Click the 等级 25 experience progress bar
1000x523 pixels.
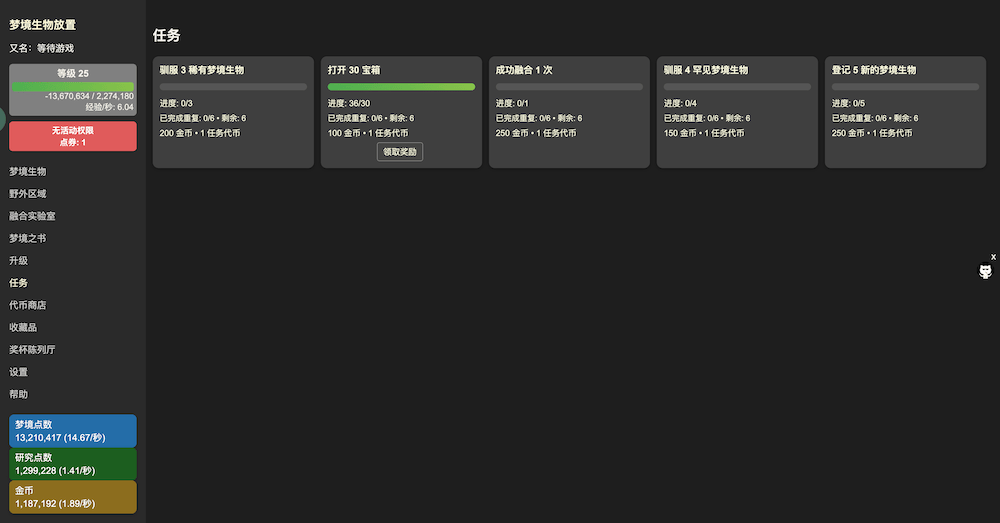tap(73, 86)
